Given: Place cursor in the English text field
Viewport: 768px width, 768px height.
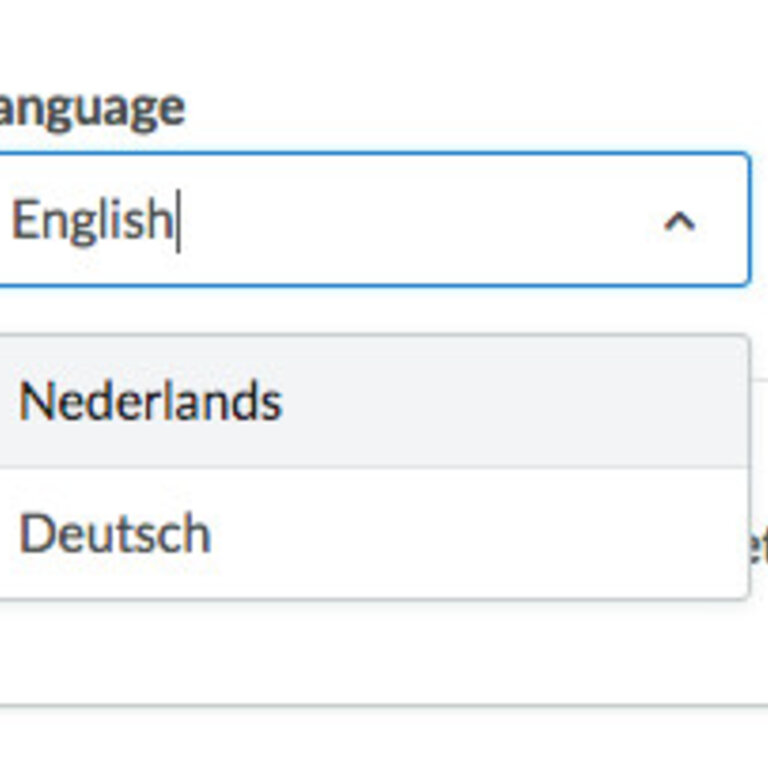Looking at the screenshot, I should point(300,220).
